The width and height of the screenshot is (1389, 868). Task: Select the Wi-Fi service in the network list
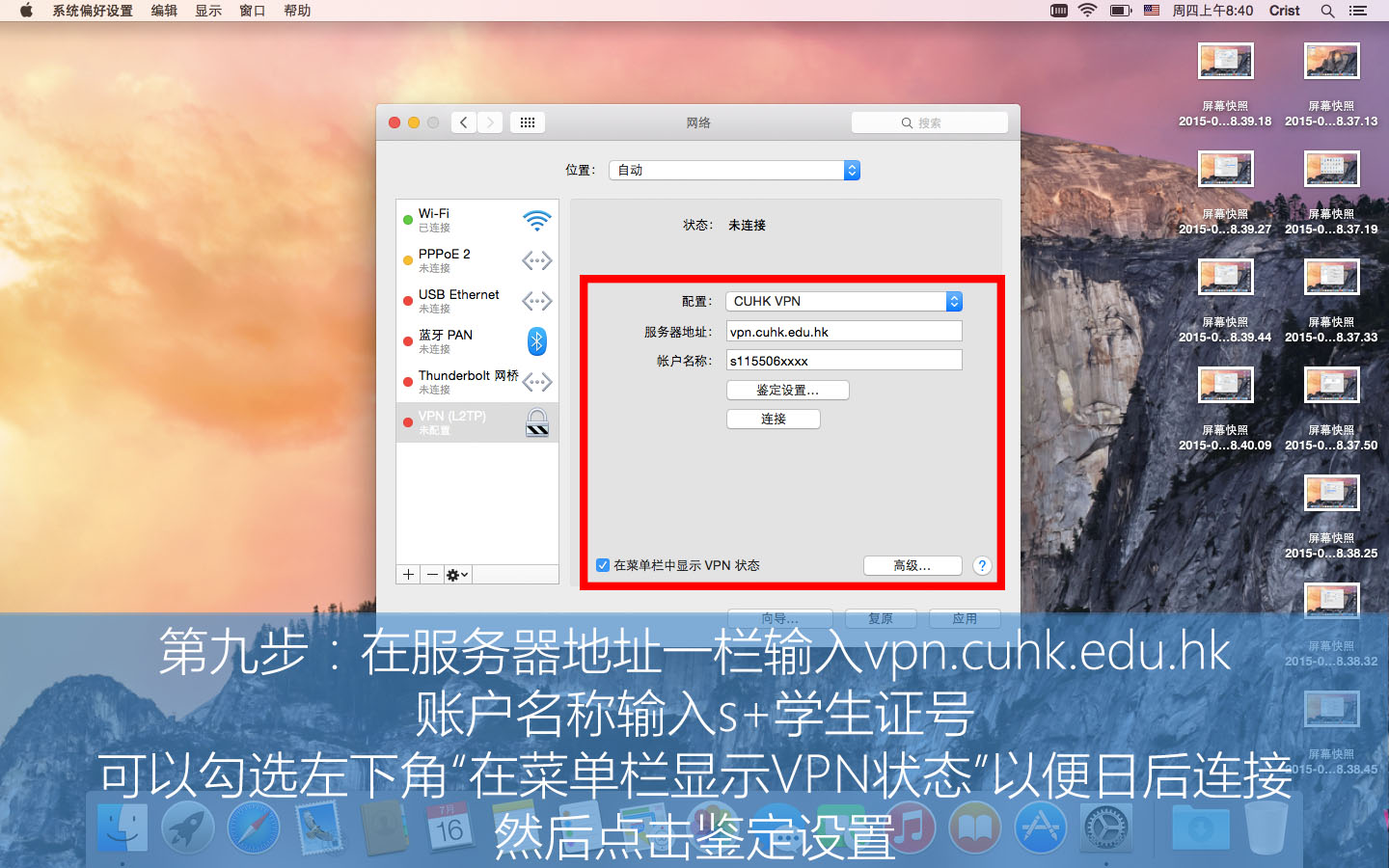(477, 220)
